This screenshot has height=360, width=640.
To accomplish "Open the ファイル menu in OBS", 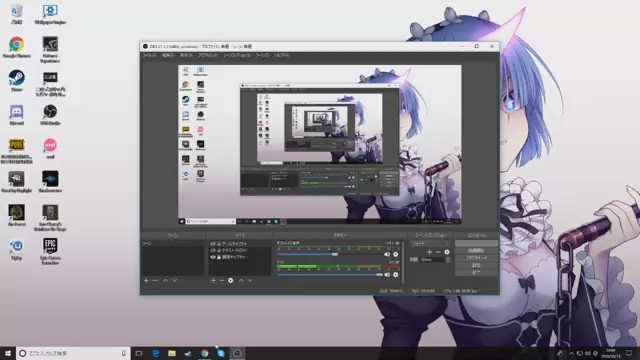I will pyautogui.click(x=149, y=55).
